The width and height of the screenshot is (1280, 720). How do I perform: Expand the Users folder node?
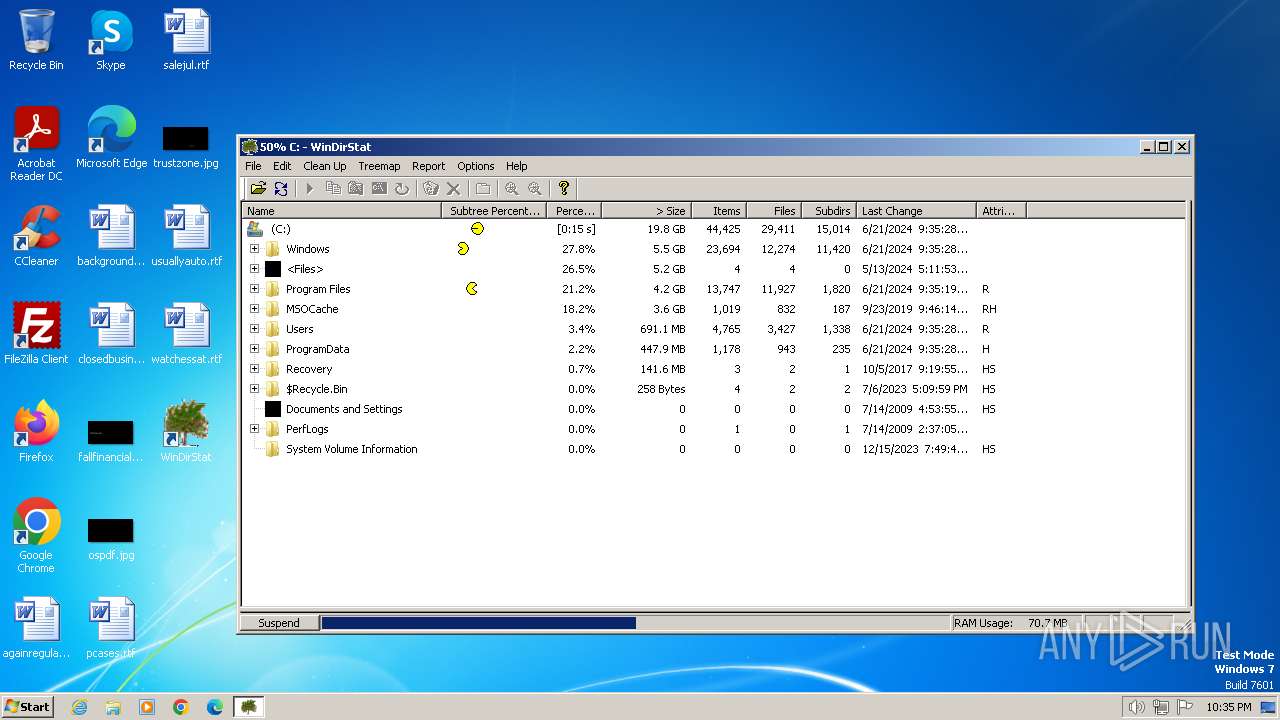coord(254,329)
